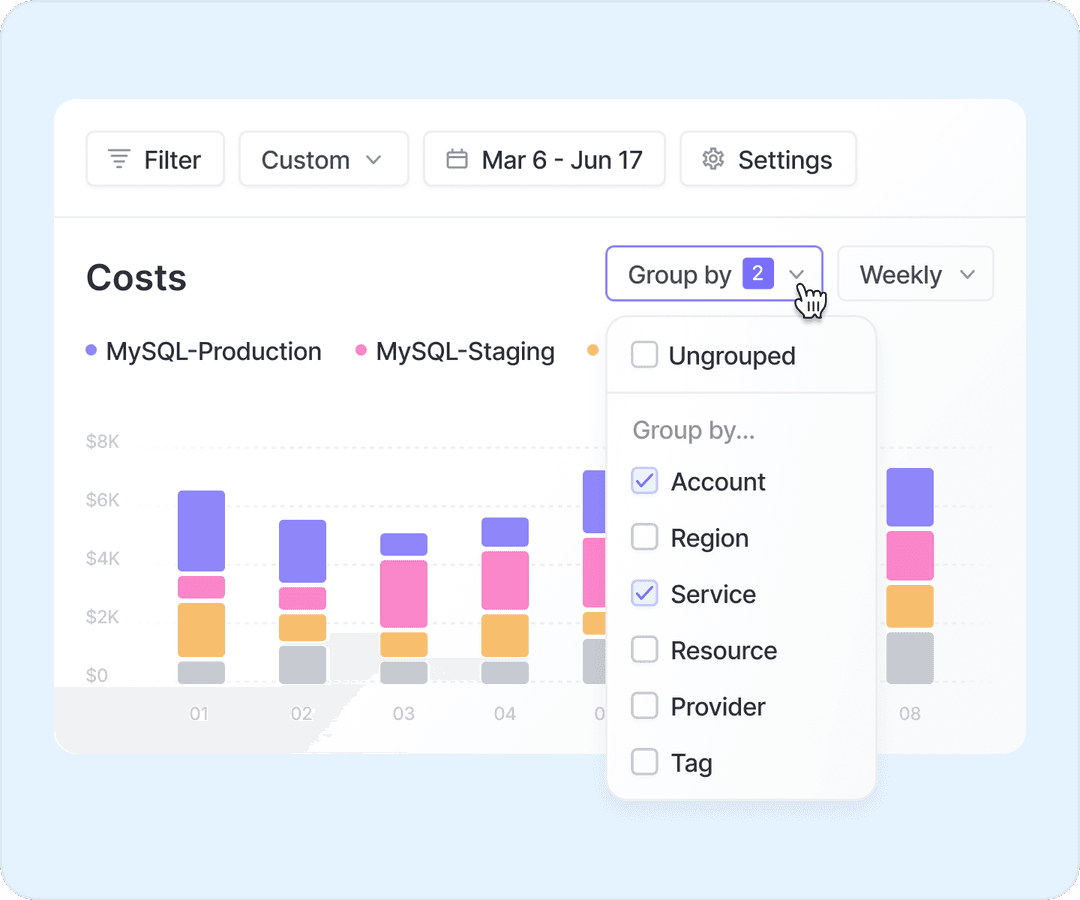
Task: Click the Filter funnel icon
Action: [x=119, y=159]
